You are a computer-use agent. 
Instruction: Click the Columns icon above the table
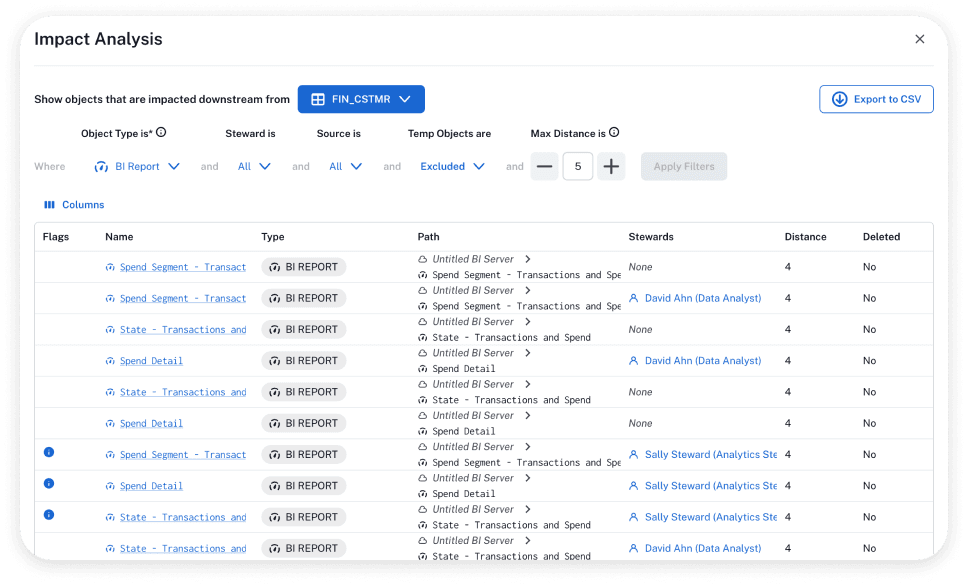pyautogui.click(x=49, y=205)
